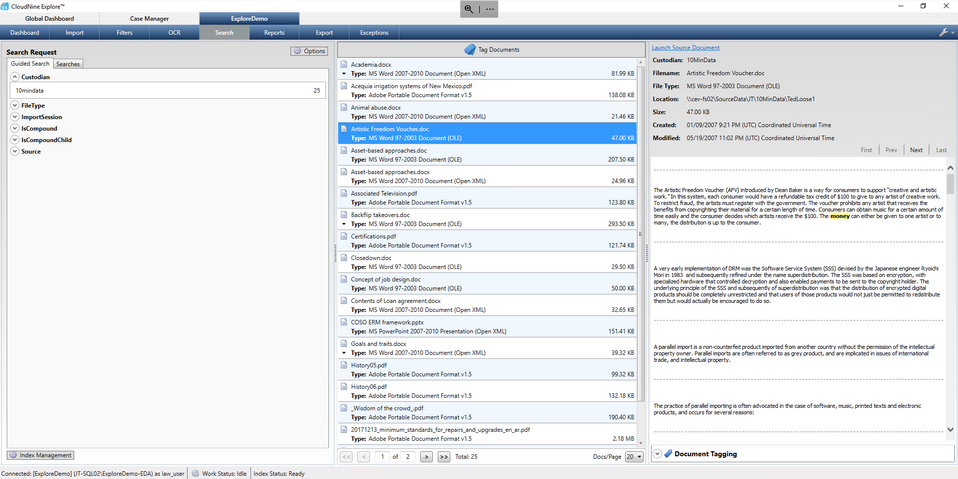The height and width of the screenshot is (479, 958).
Task: Expand the Document Tagging section
Action: click(657, 453)
